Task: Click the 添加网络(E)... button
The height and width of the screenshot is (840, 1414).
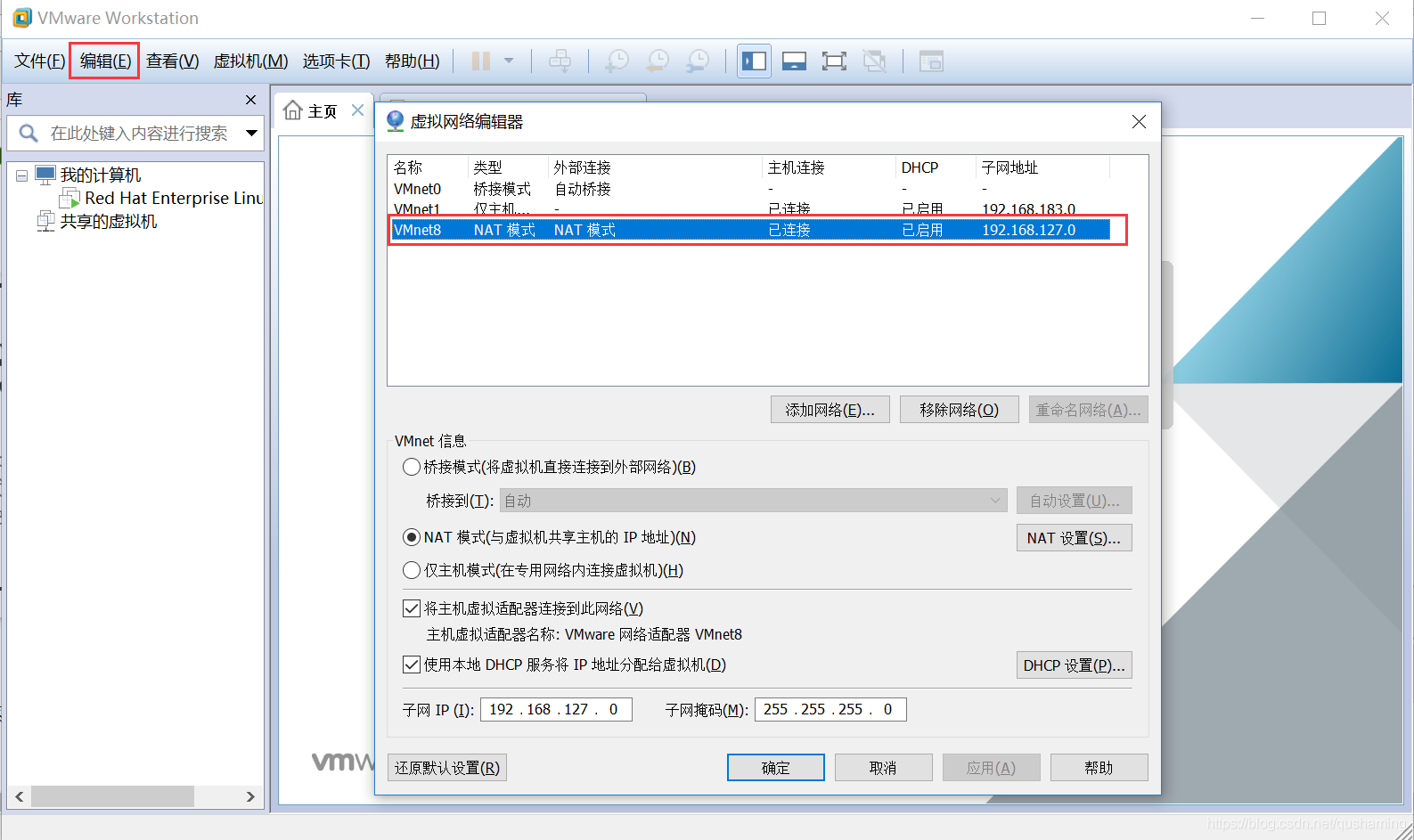Action: pos(830,410)
